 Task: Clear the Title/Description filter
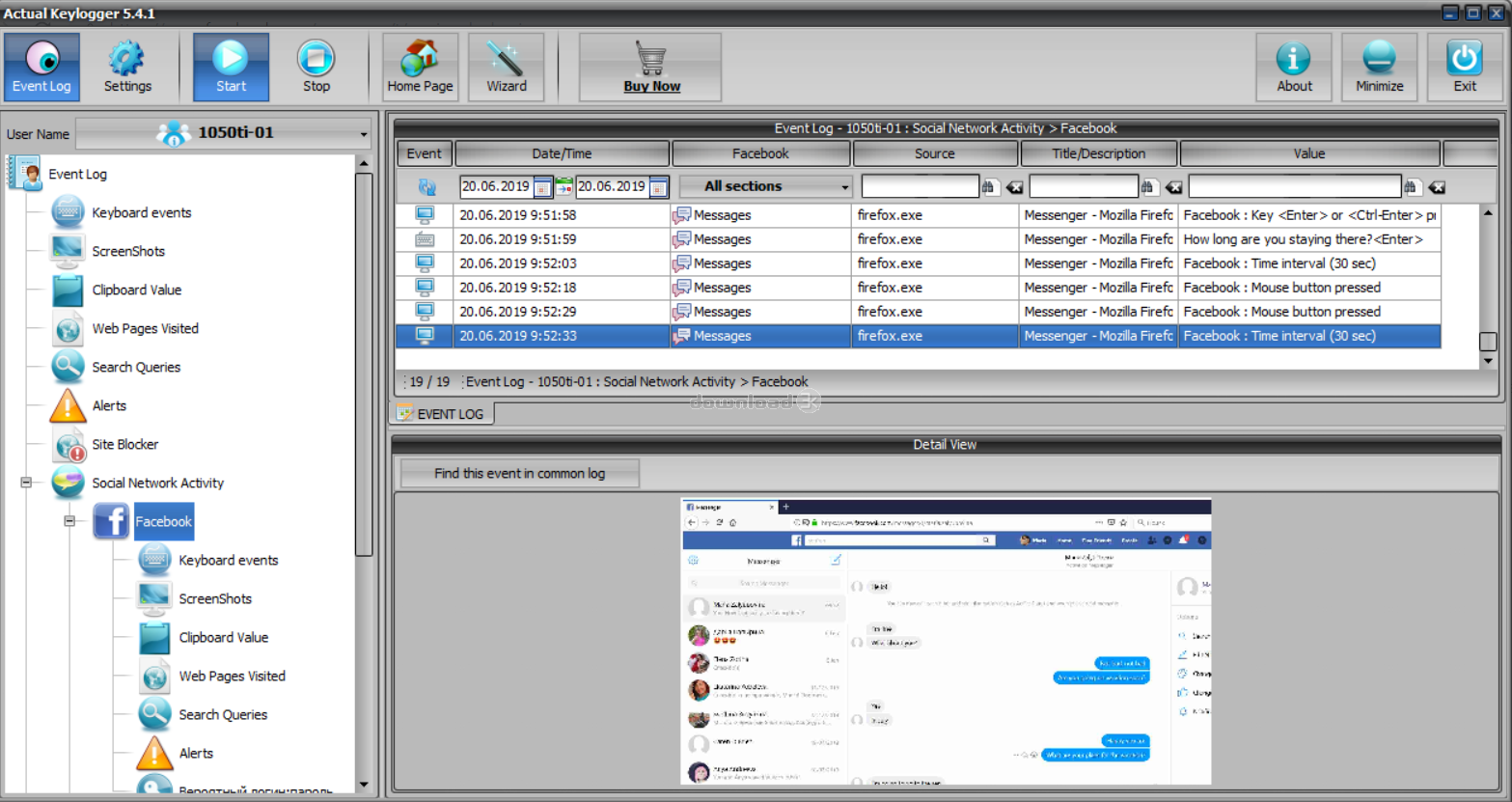coord(1173,187)
